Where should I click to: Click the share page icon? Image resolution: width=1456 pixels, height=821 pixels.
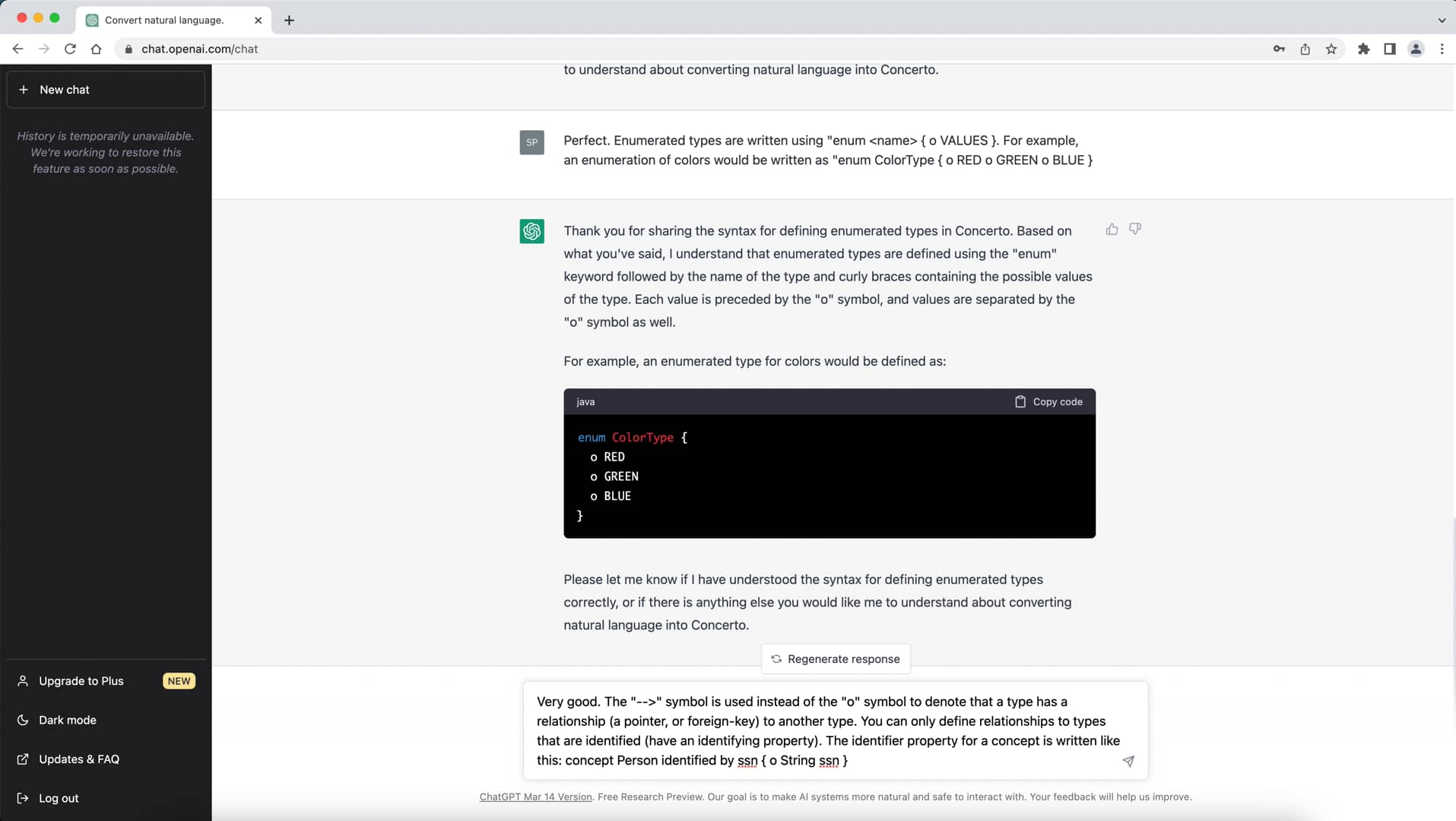point(1305,49)
